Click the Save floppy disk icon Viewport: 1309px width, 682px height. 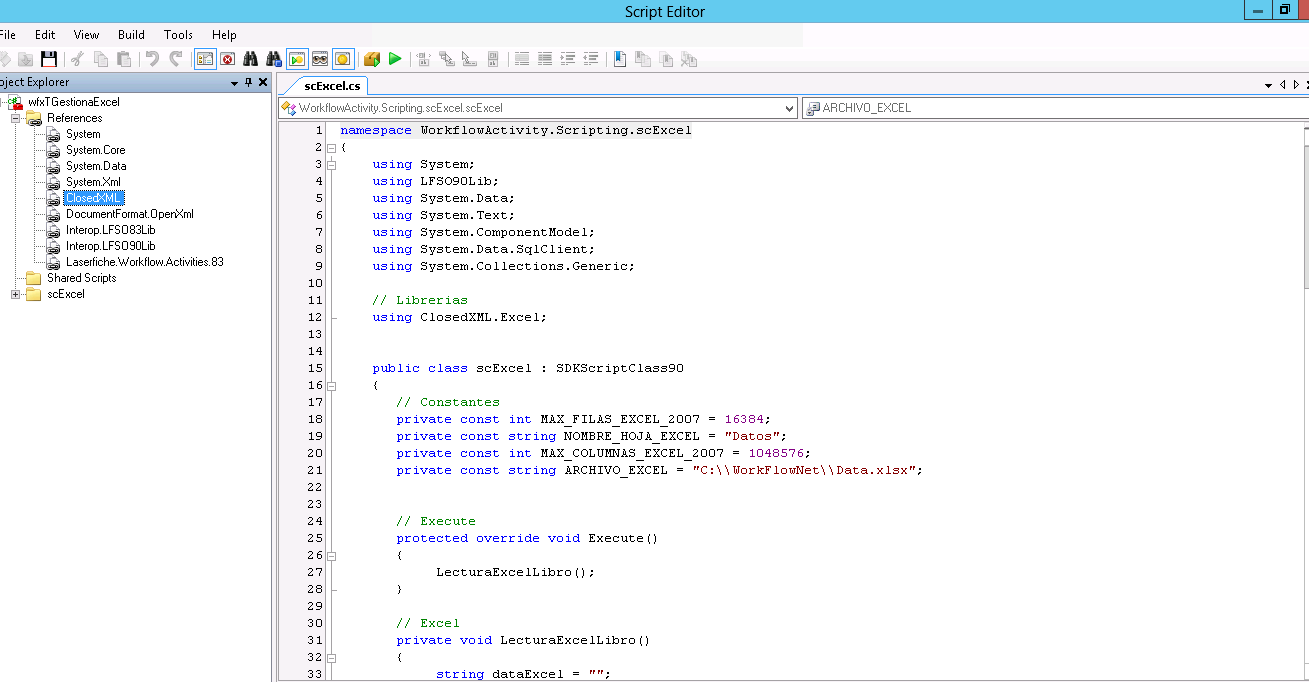(x=48, y=60)
